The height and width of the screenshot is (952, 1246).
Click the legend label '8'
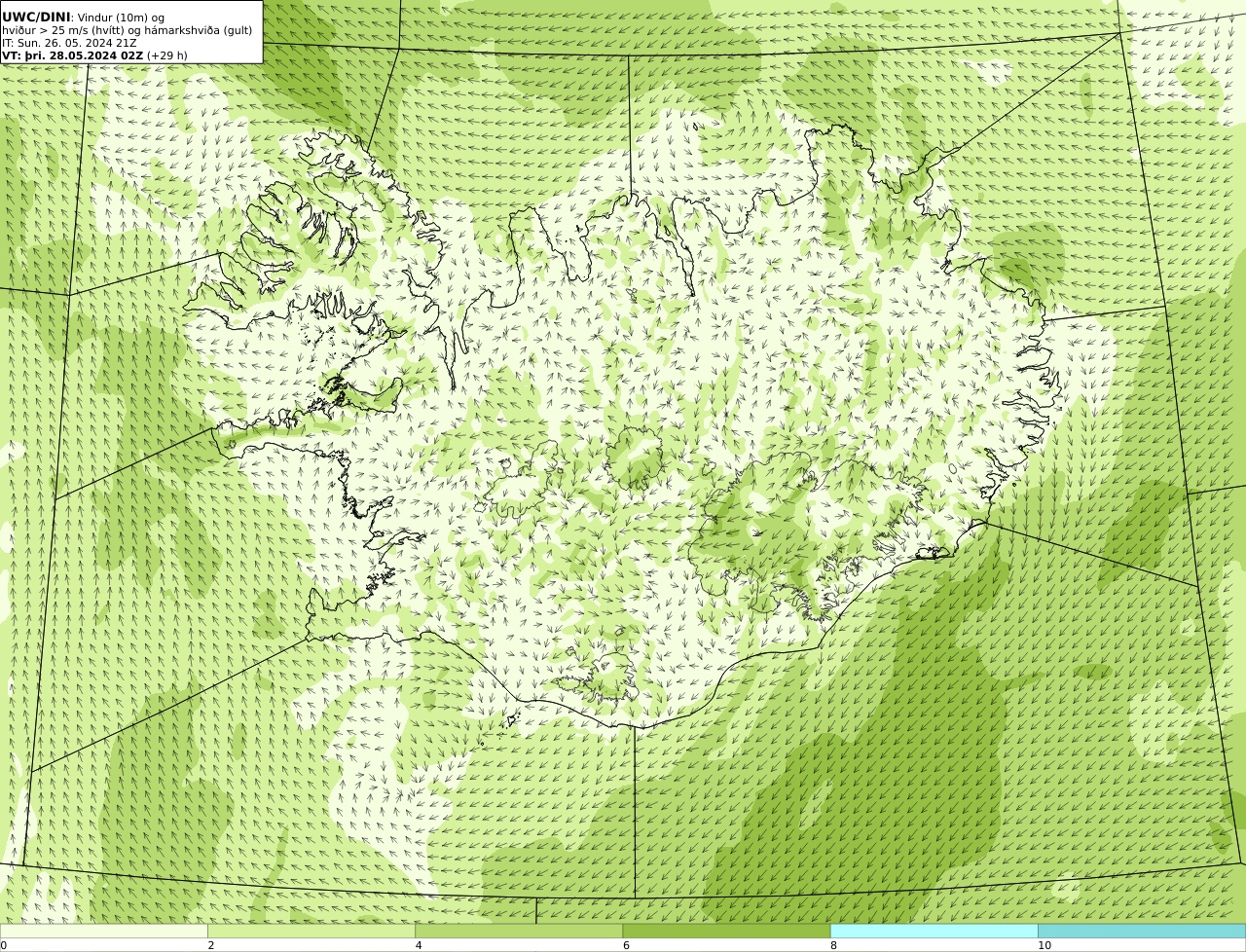(833, 945)
